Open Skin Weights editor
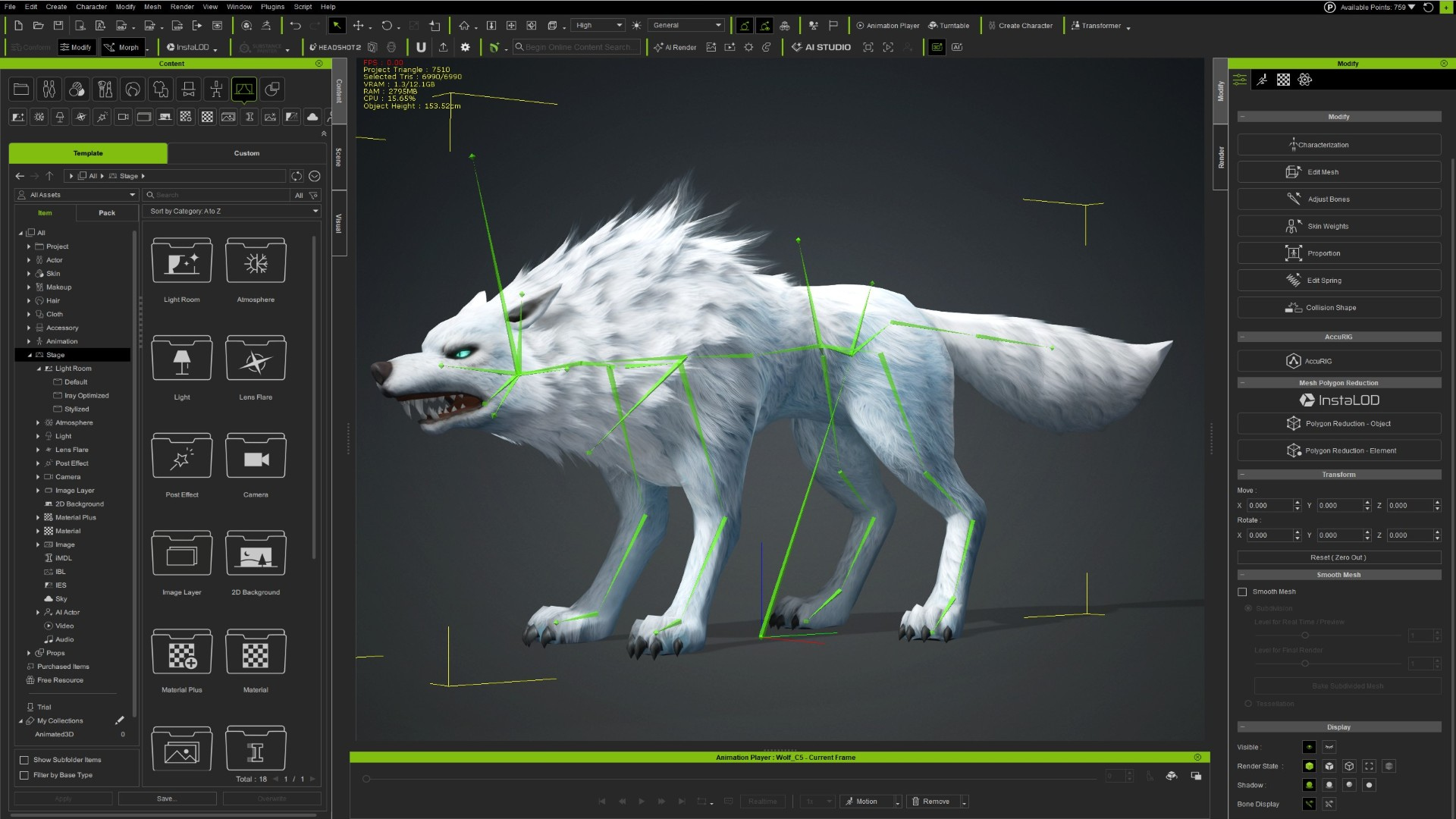This screenshot has height=819, width=1456. tap(1338, 226)
